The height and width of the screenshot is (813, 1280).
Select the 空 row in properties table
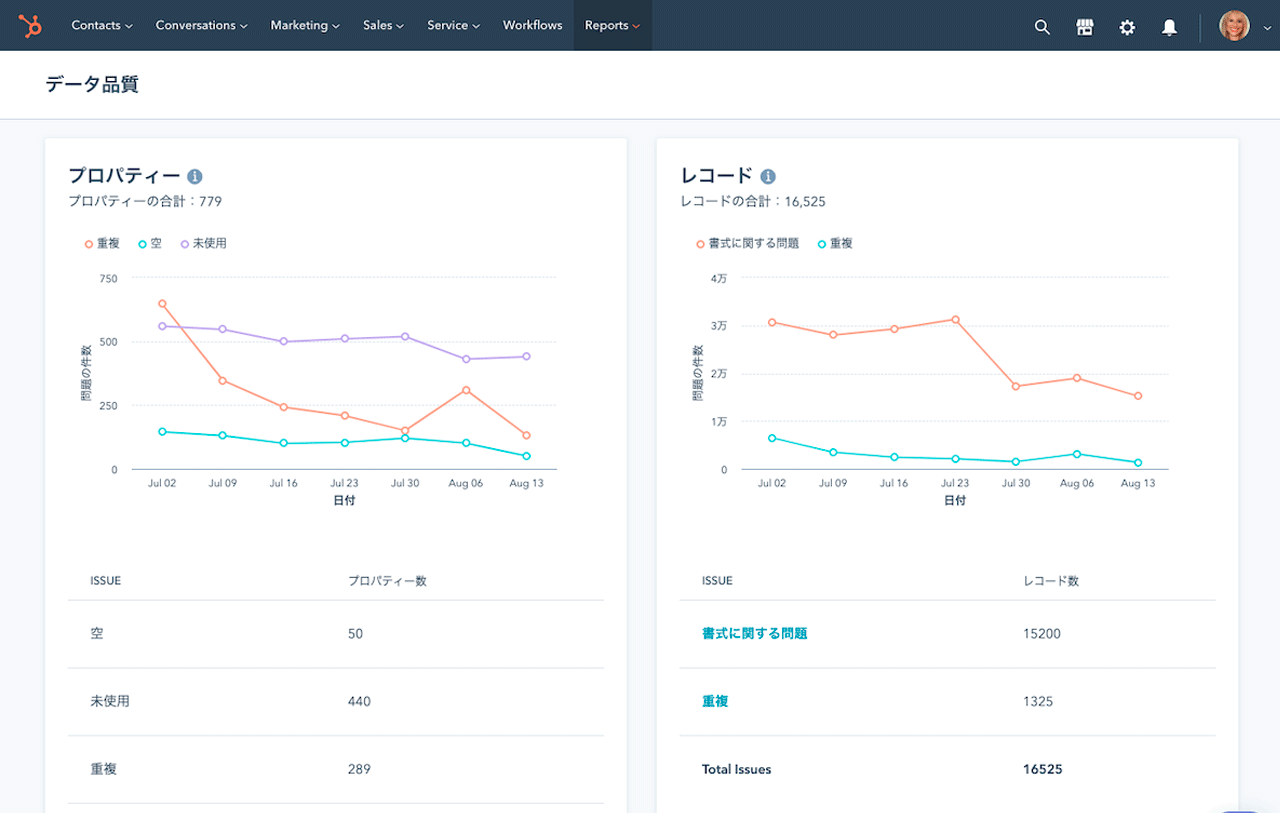point(336,634)
